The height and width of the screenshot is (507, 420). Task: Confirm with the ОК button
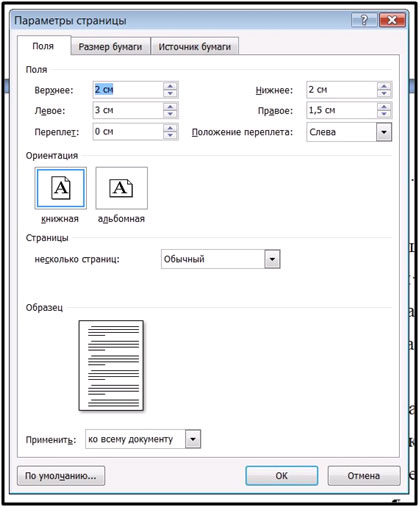click(282, 476)
